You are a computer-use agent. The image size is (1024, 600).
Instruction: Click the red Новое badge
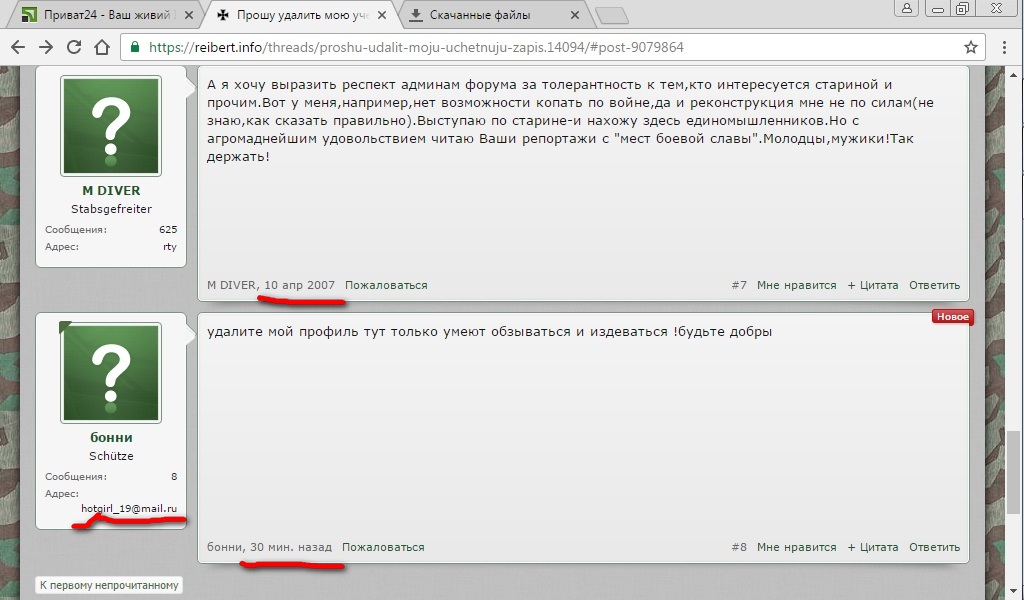tap(952, 317)
